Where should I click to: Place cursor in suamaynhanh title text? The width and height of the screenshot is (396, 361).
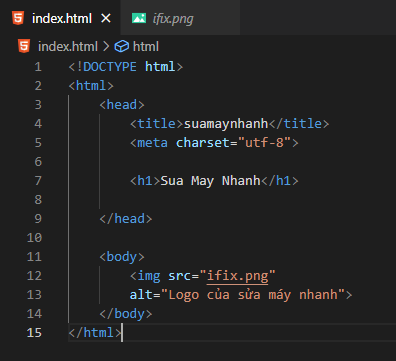click(226, 124)
